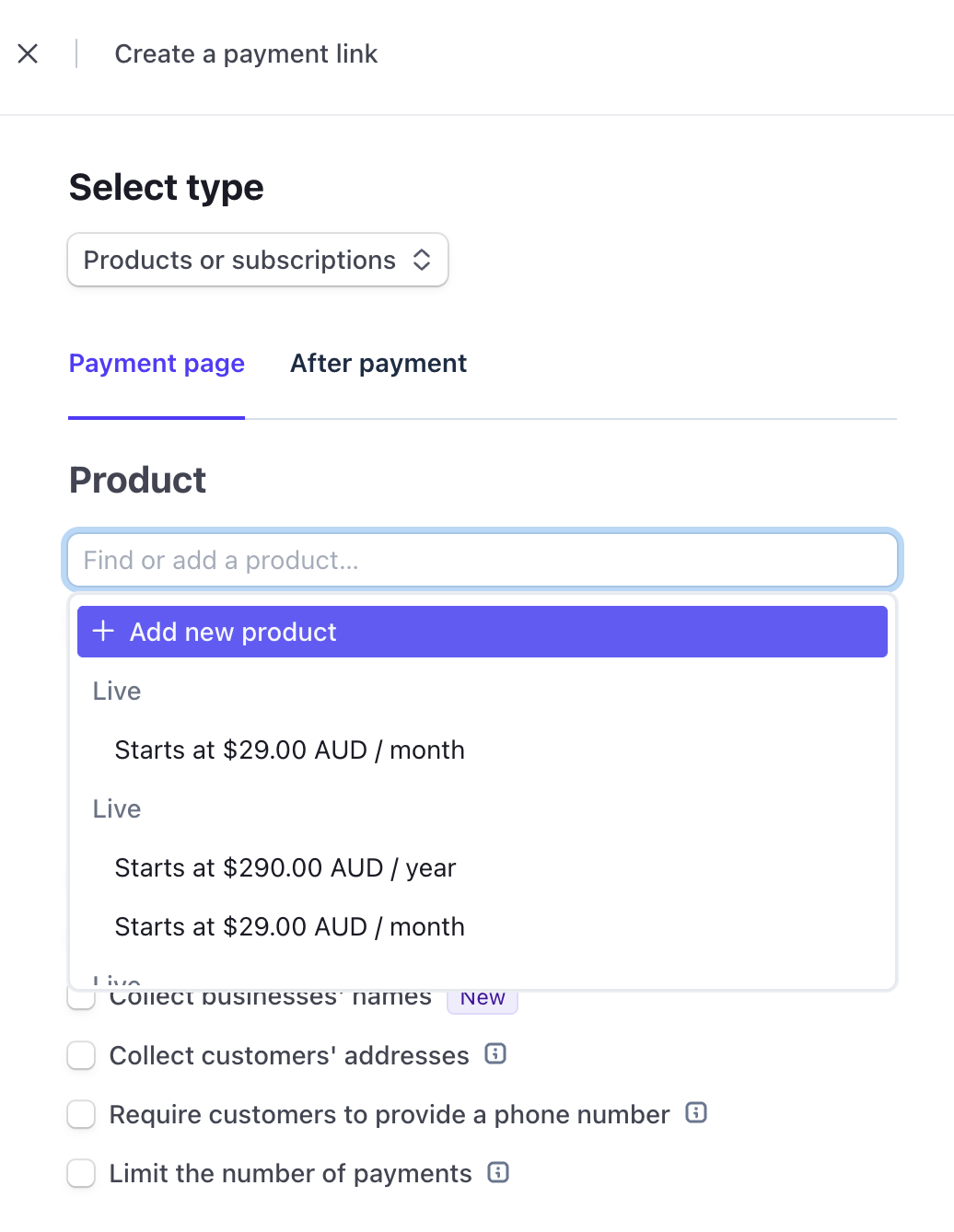Click the first Live group label in list

pos(117,692)
